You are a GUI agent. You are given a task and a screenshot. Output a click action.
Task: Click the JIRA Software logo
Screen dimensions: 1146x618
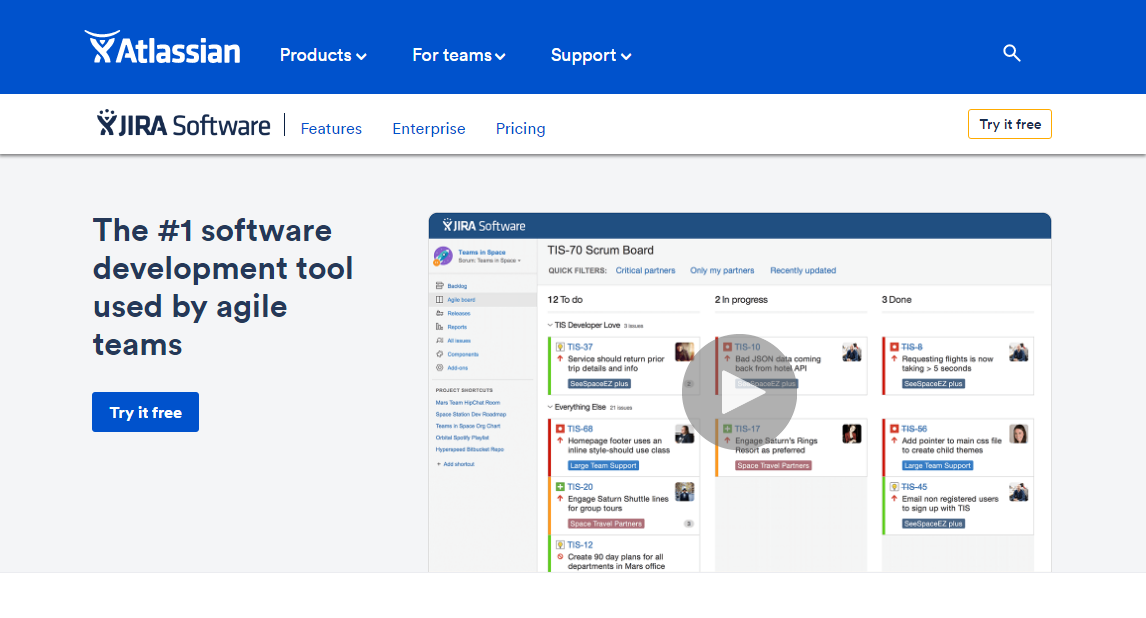pos(184,125)
